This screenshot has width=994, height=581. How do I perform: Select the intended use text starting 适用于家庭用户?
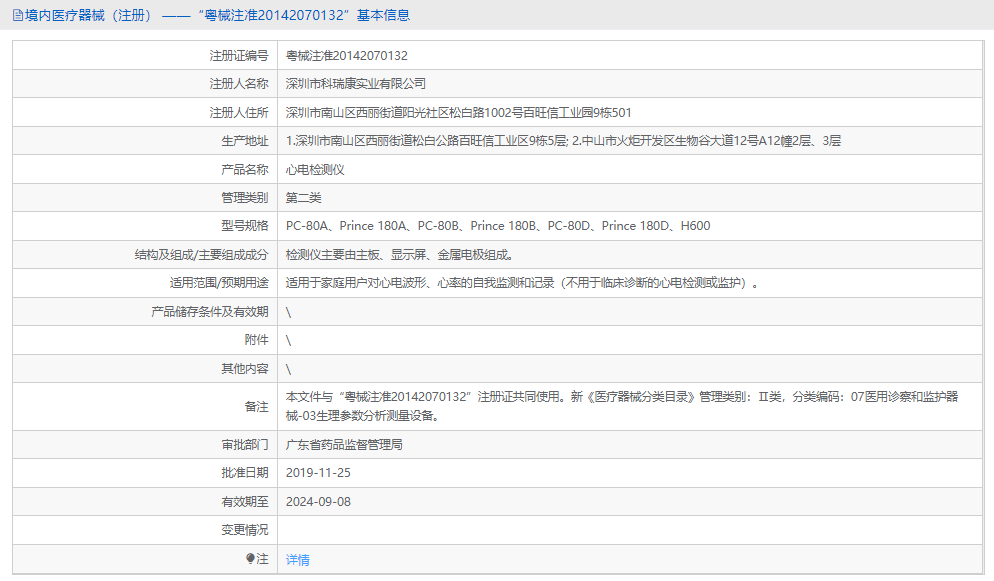tap(522, 283)
